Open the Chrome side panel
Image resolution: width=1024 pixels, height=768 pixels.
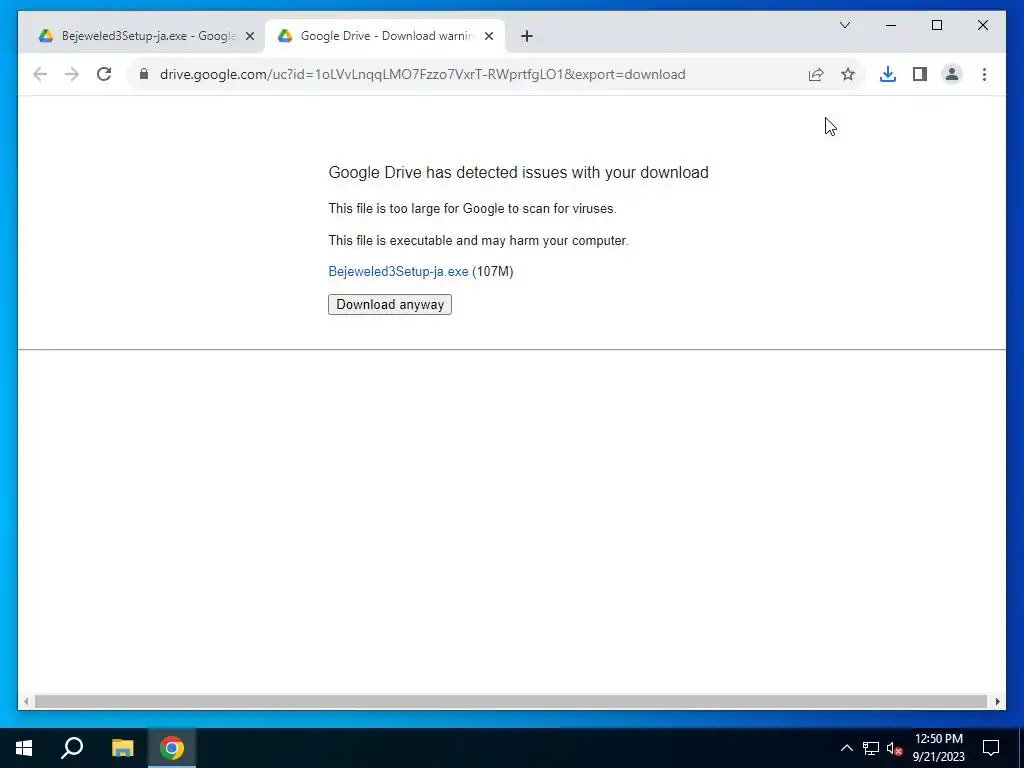(x=920, y=74)
